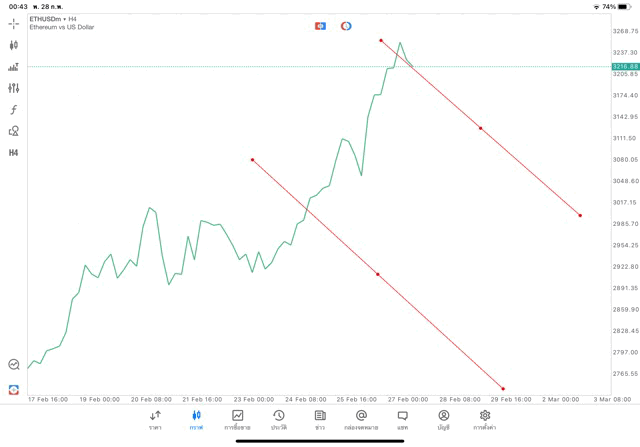Activate the crosshair cursor tool

[14, 23]
